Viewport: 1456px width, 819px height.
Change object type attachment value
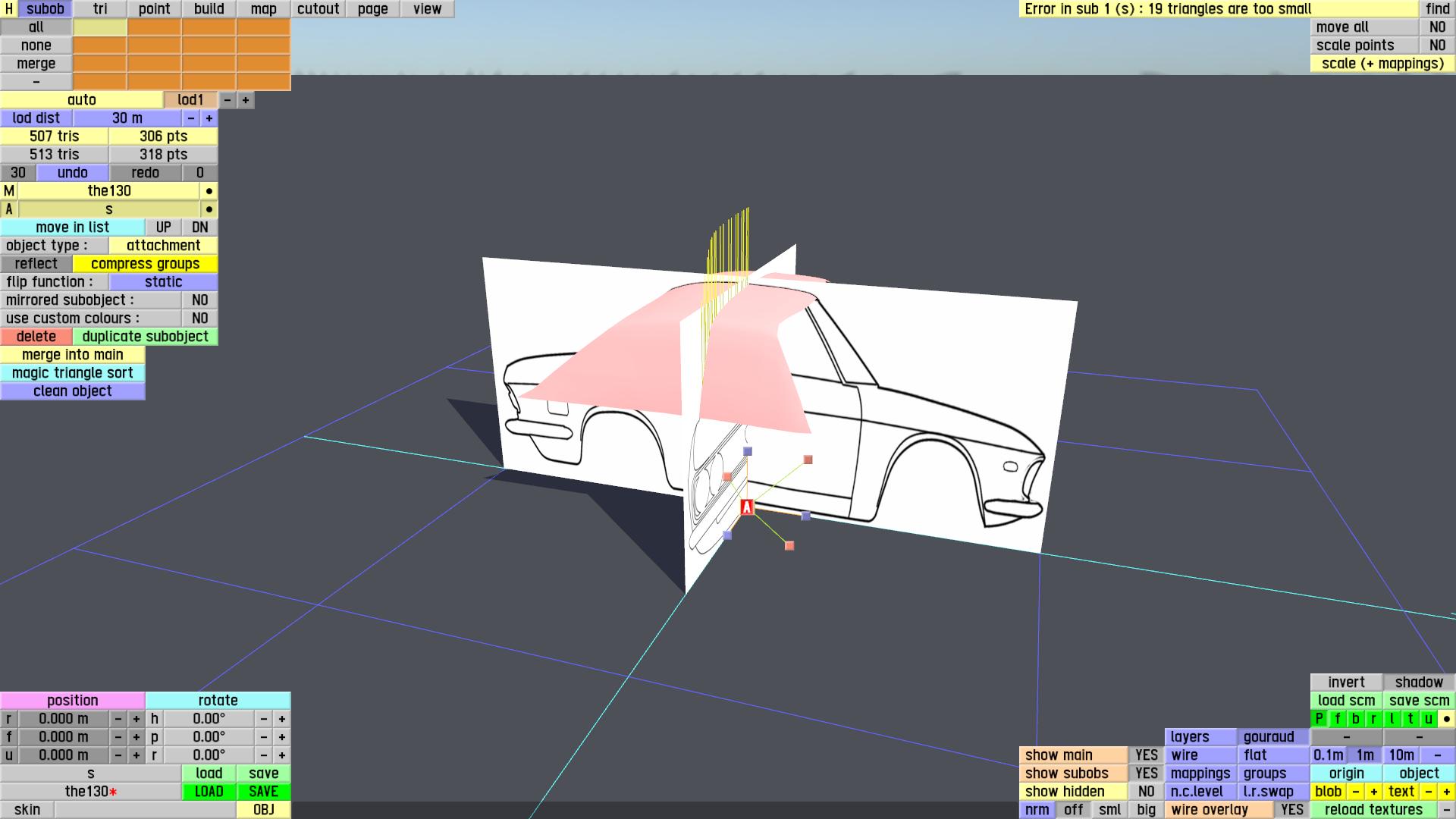163,246
